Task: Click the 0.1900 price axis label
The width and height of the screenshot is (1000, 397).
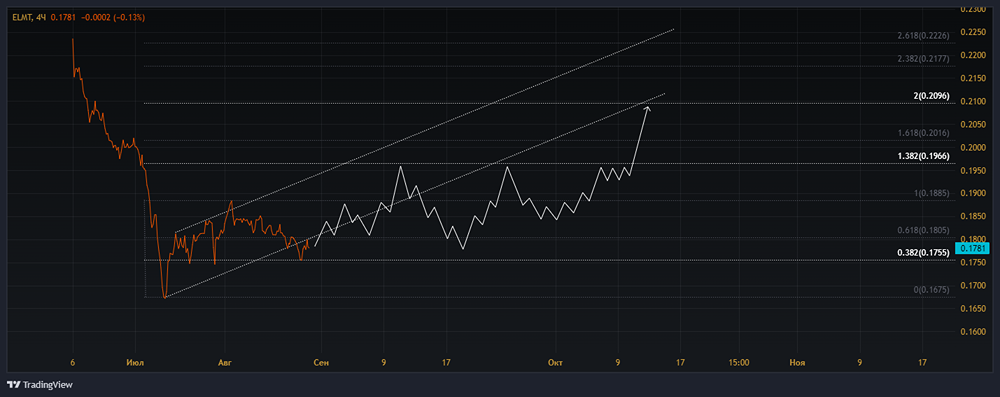Action: pyautogui.click(x=972, y=193)
